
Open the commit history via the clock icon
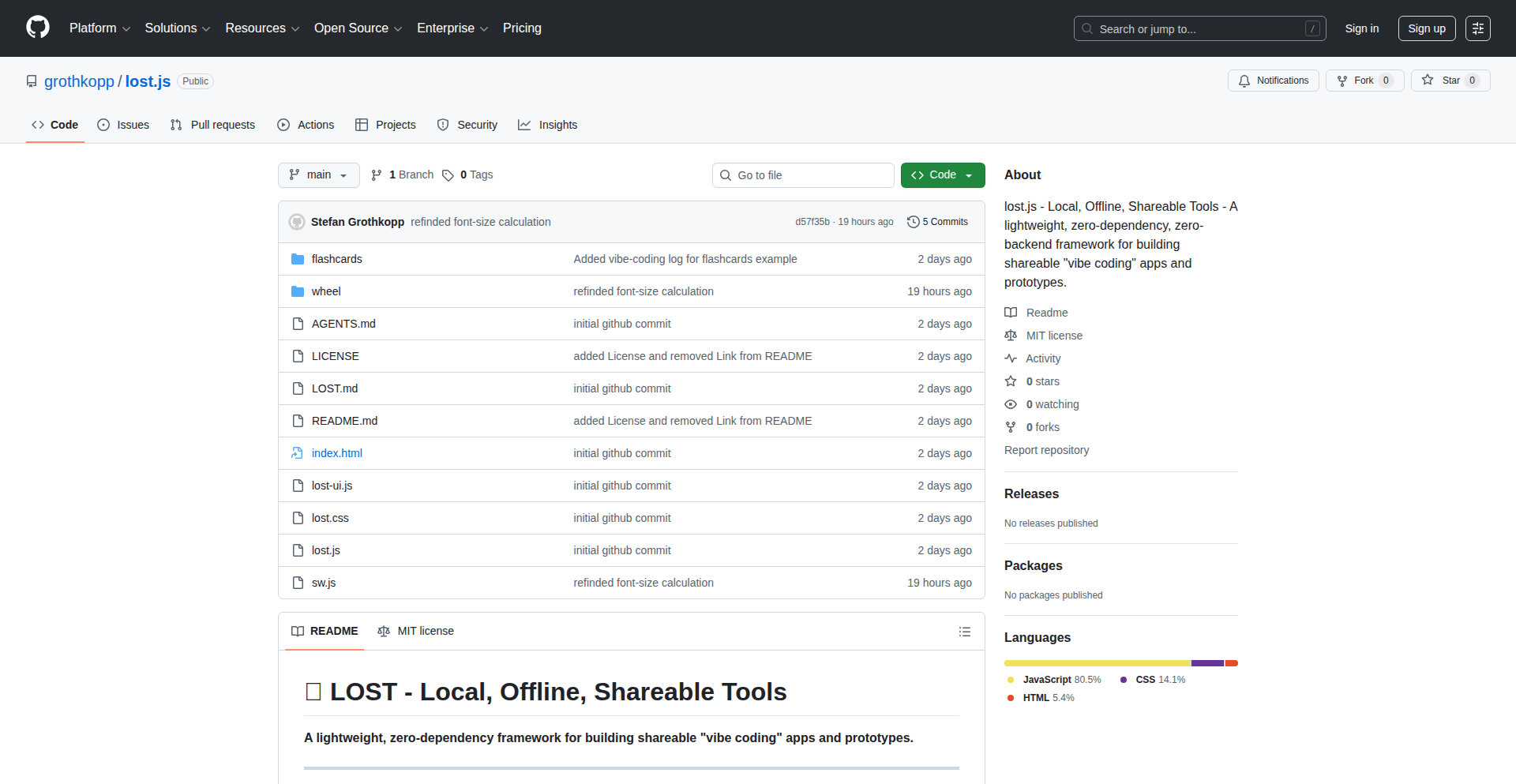[914, 222]
